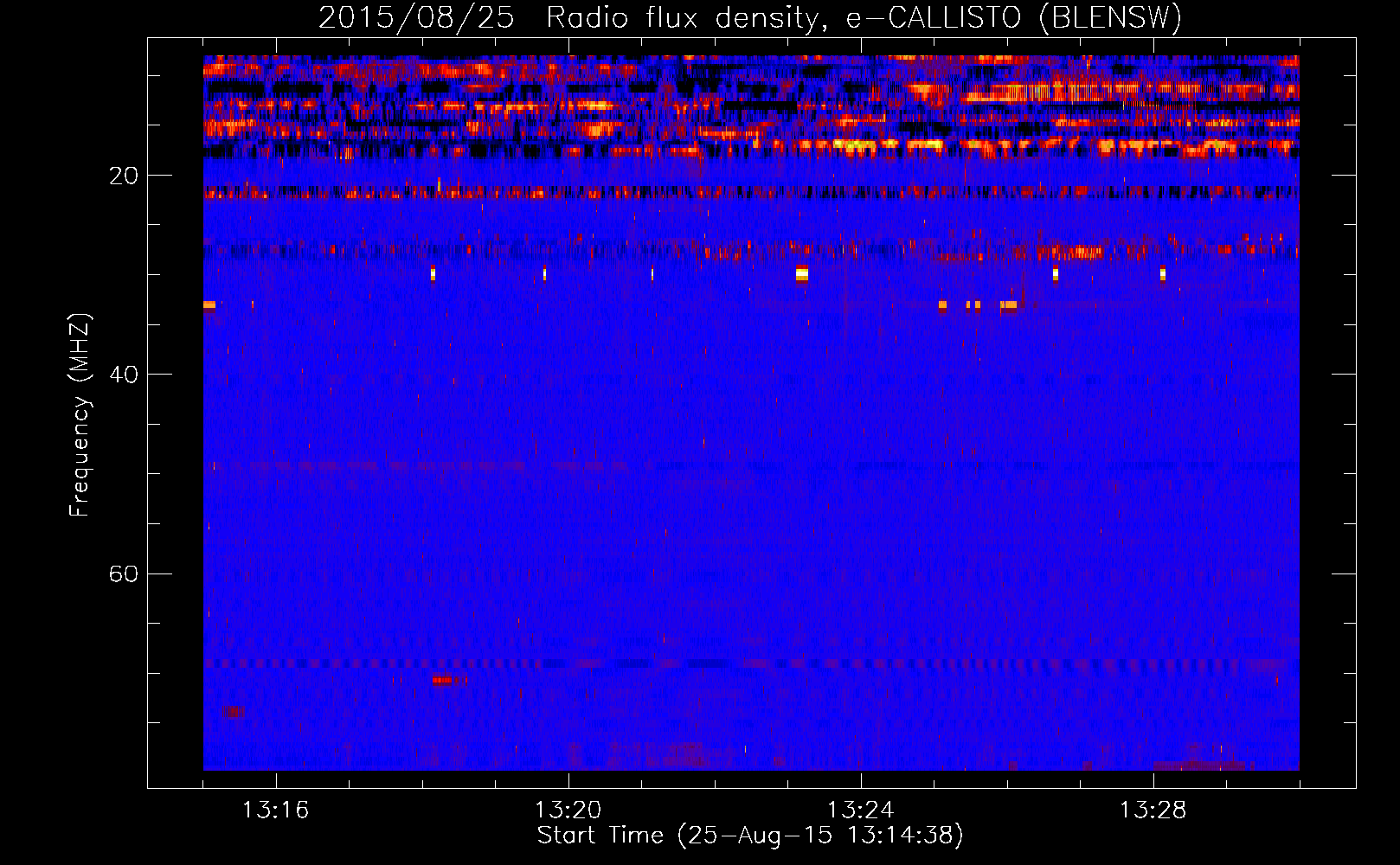Click the 'Frequency (MHZ)' axis label
Image resolution: width=1400 pixels, height=865 pixels.
pos(80,415)
